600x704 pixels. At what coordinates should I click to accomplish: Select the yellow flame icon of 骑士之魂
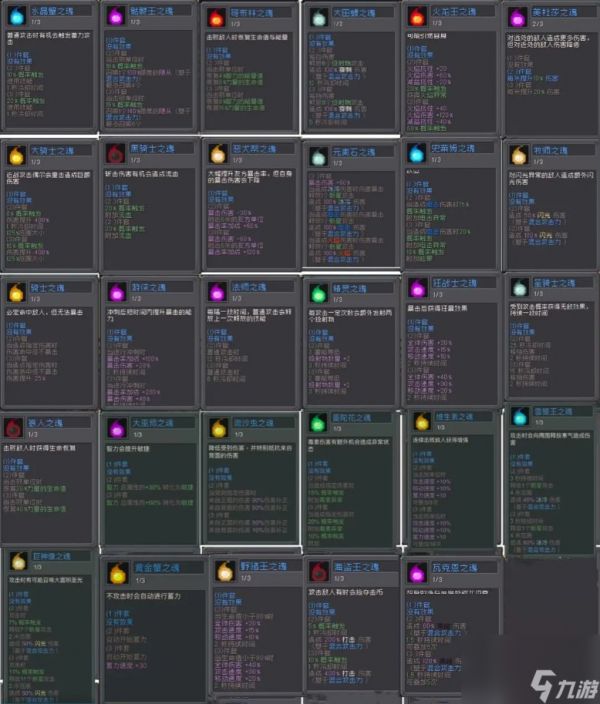16,292
